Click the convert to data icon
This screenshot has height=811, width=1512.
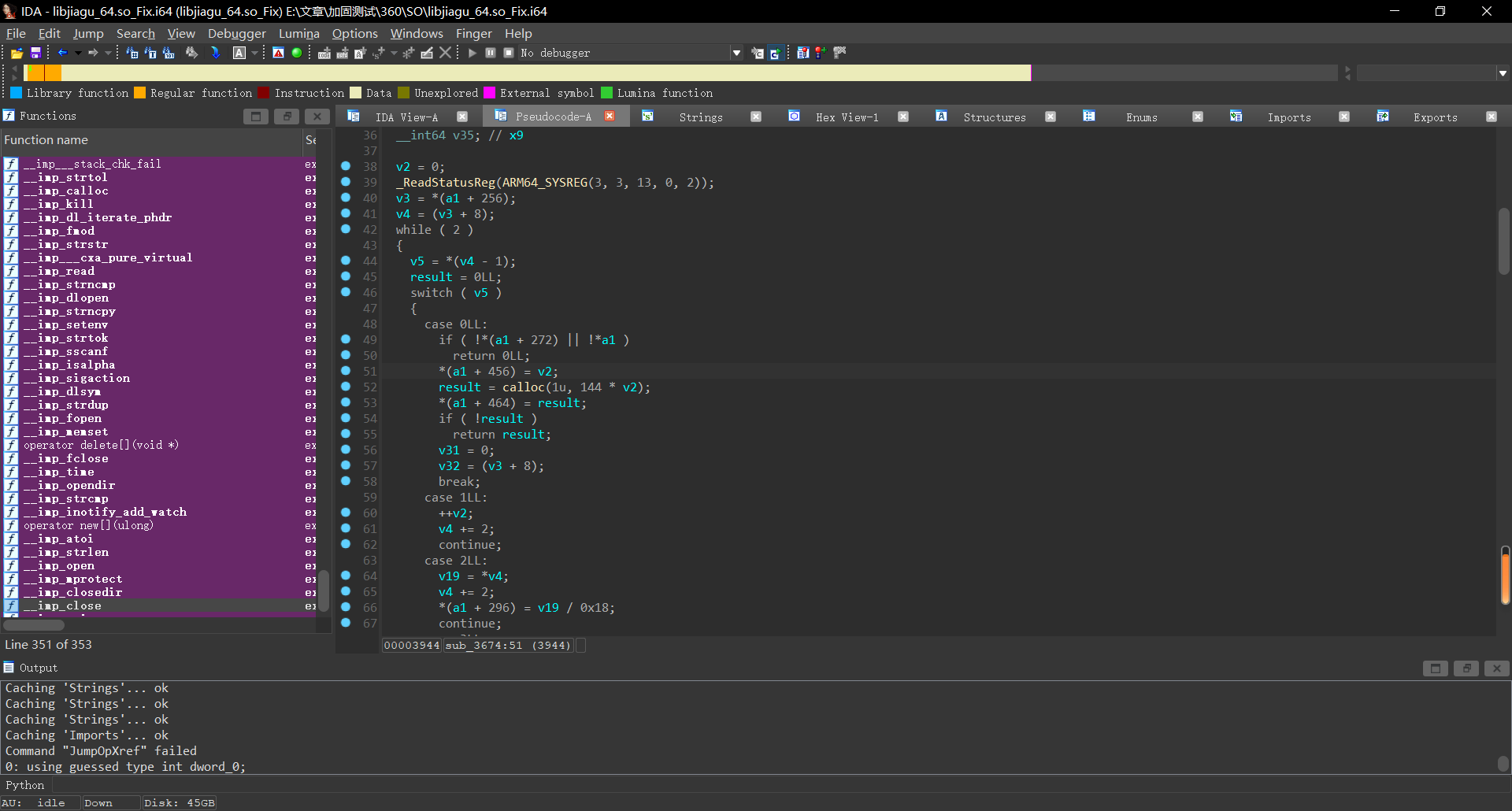click(342, 53)
